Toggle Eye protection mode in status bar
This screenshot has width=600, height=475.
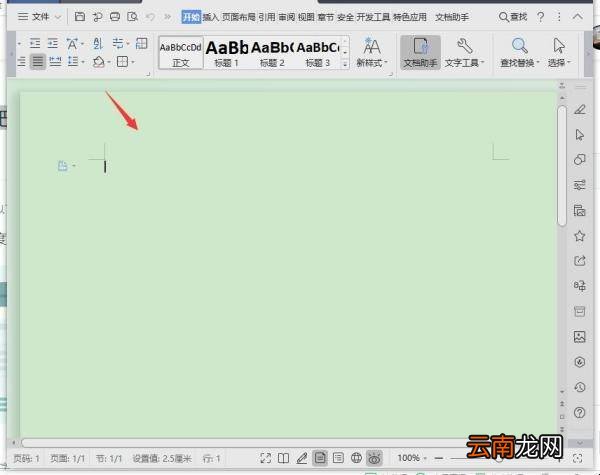coord(375,458)
